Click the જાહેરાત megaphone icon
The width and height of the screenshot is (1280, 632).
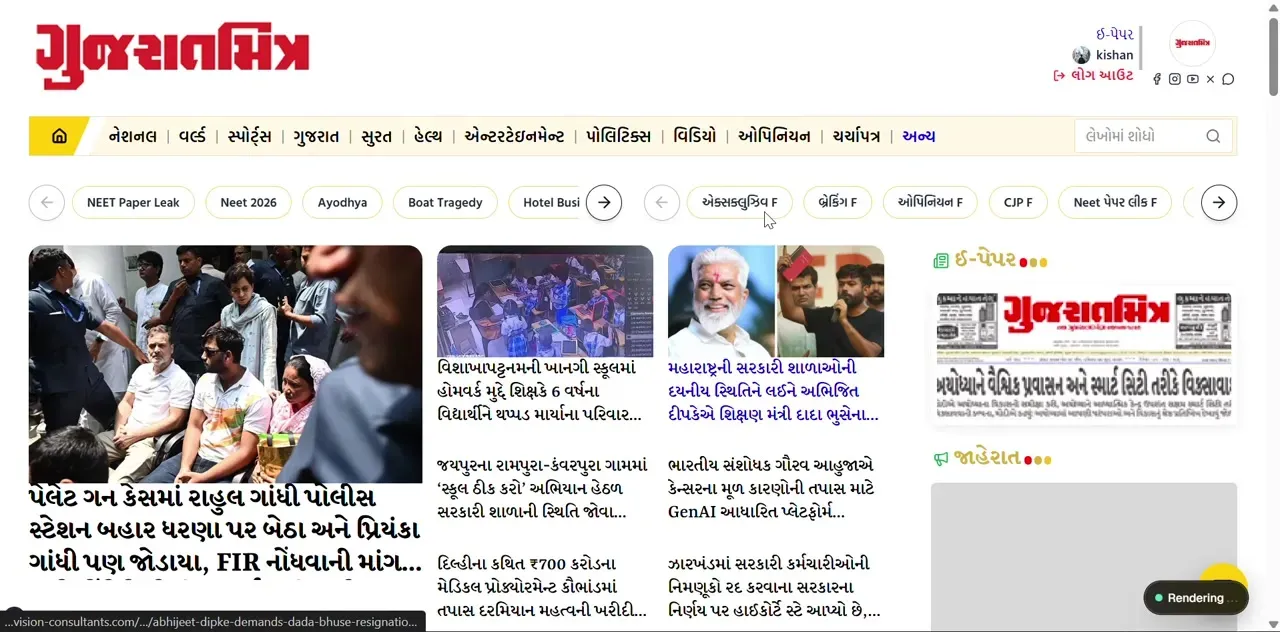pos(940,458)
